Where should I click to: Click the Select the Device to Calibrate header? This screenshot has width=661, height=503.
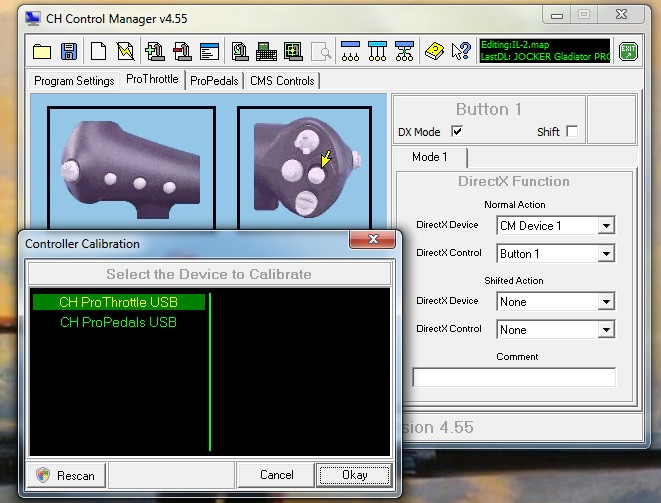click(209, 274)
